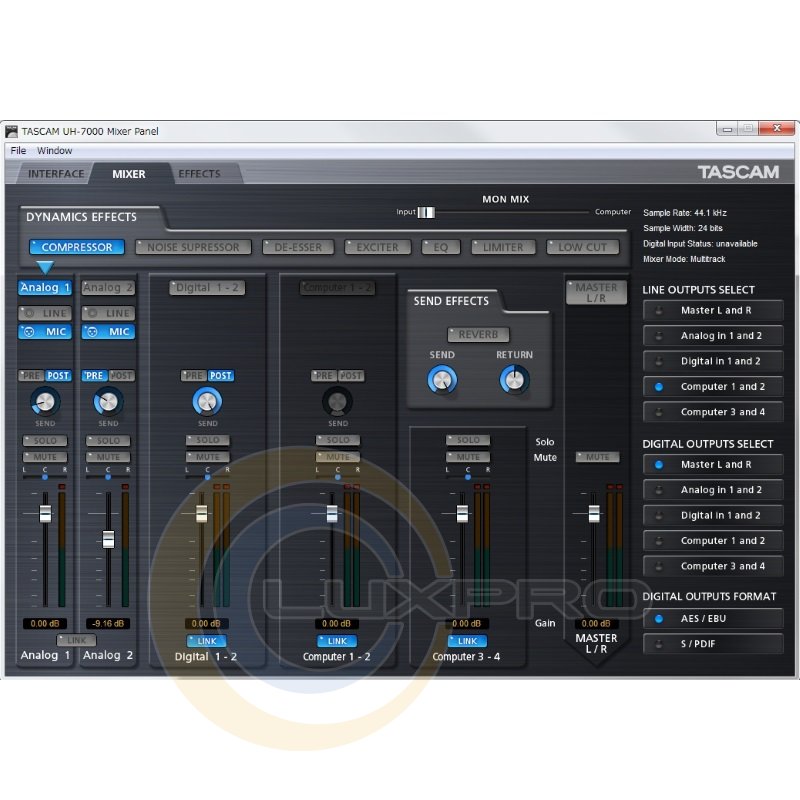This screenshot has width=800, height=800.
Task: Click the blue triangle marker above Analog 1
Action: pyautogui.click(x=45, y=267)
